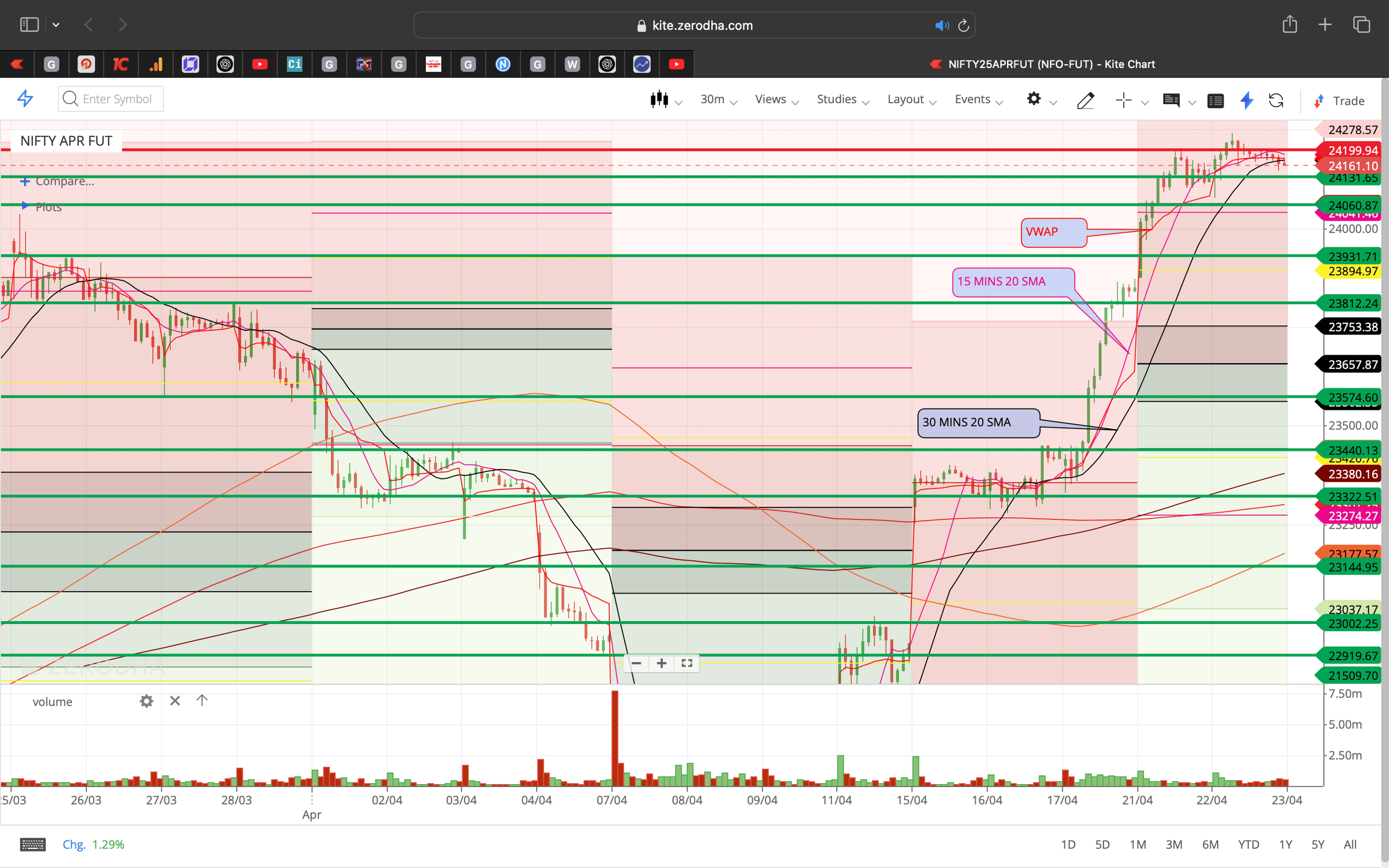This screenshot has width=1389, height=868.
Task: Click the Compare... link on the chart
Action: pyautogui.click(x=63, y=181)
